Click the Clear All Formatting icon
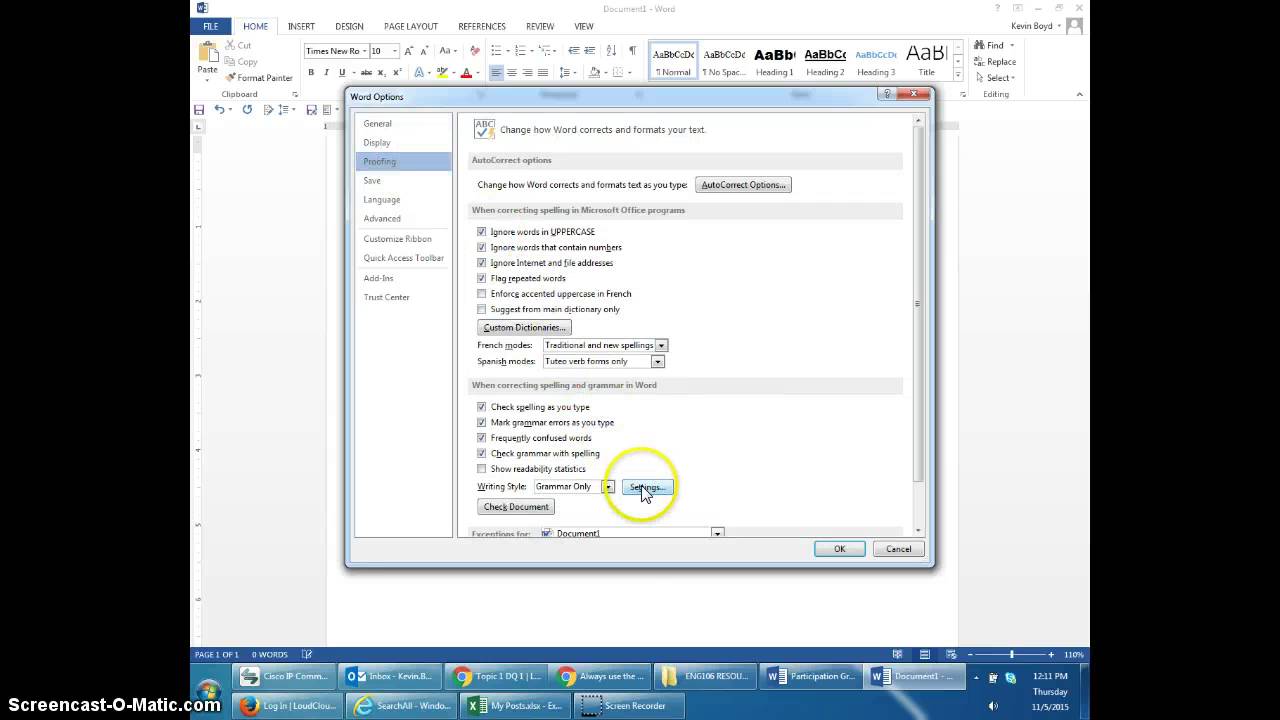 tap(474, 51)
